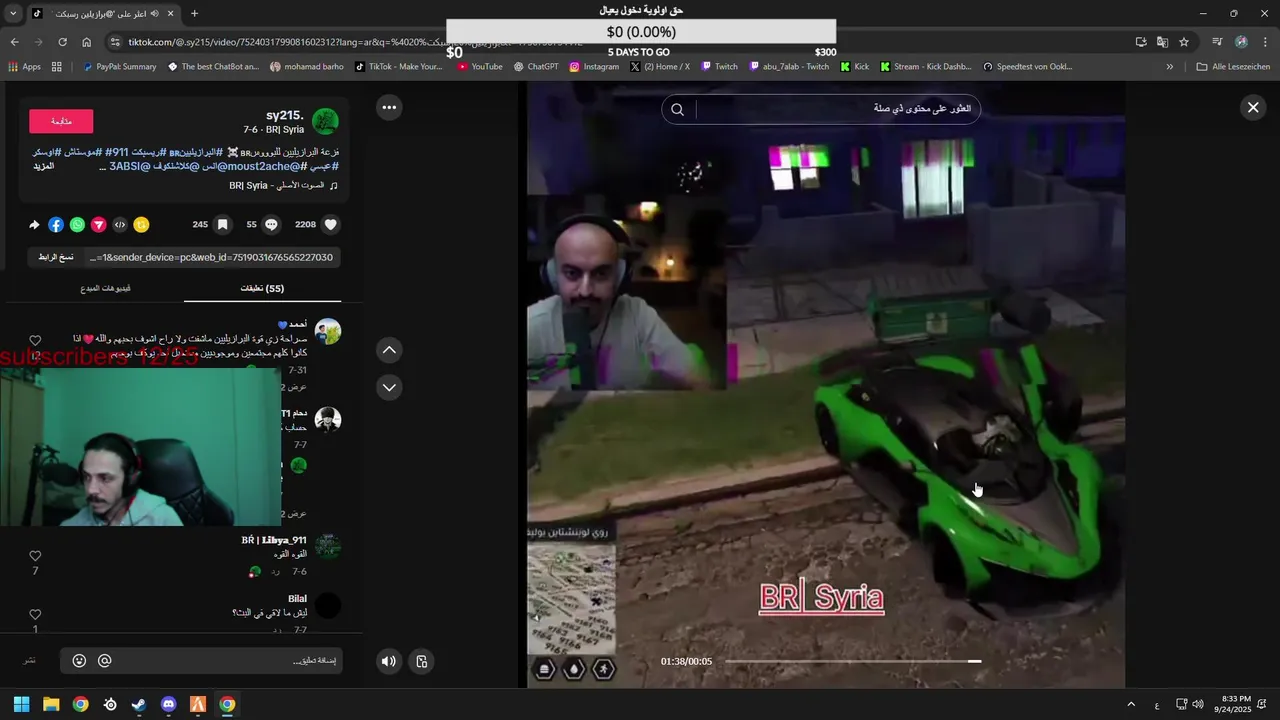Click the sy215. username
The height and width of the screenshot is (720, 1280).
tap(285, 115)
